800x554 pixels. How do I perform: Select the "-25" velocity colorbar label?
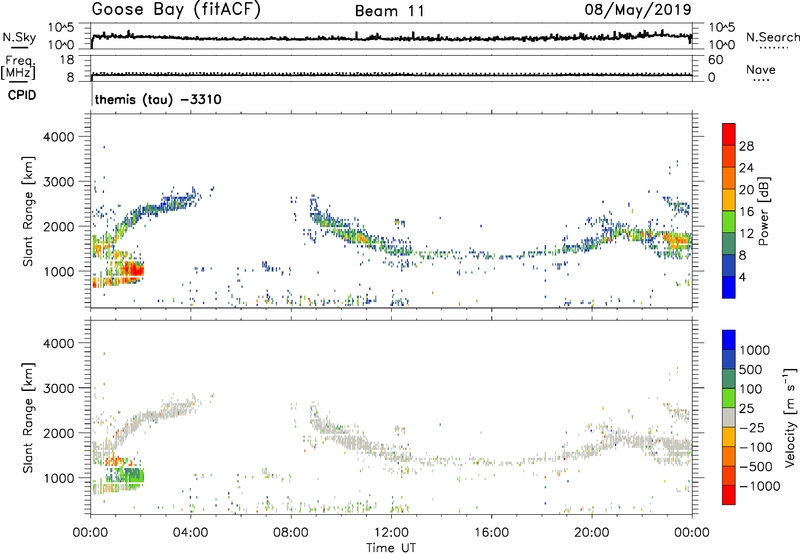tap(752, 428)
